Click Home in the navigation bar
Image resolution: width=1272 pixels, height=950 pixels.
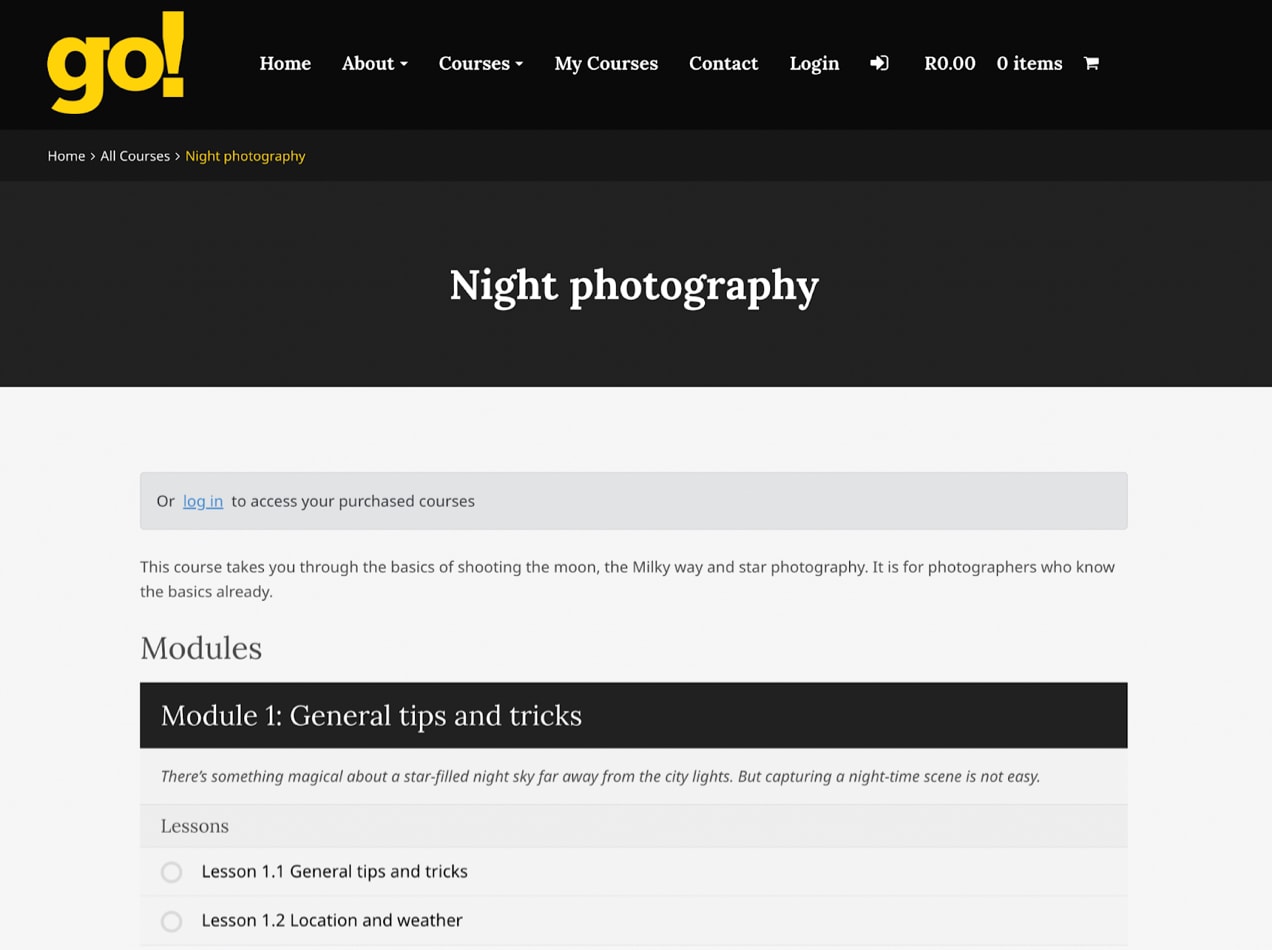tap(285, 63)
